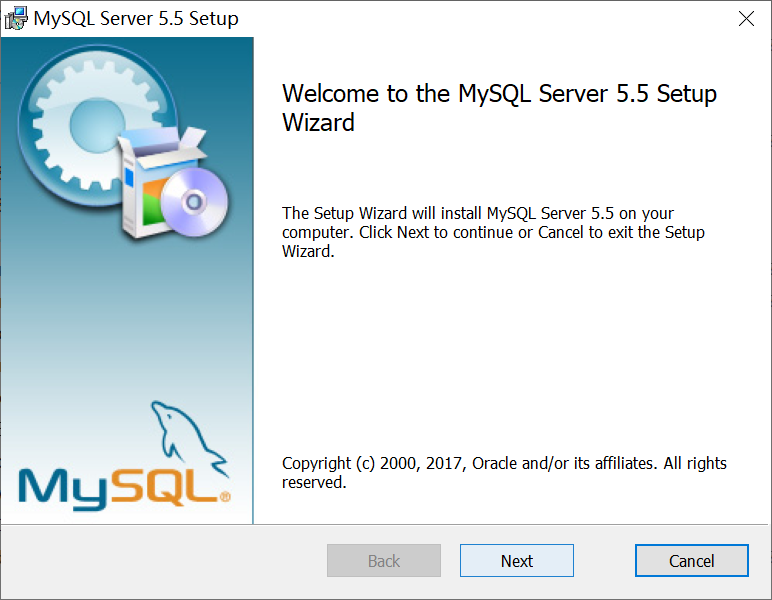Click the greyed-out Back button
The height and width of the screenshot is (600, 772).
pos(384,561)
